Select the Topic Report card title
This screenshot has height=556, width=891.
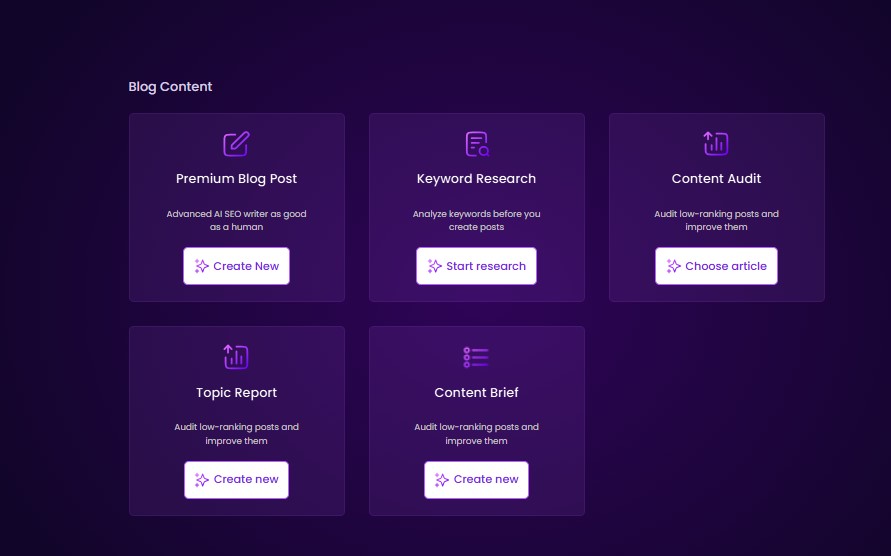(236, 393)
